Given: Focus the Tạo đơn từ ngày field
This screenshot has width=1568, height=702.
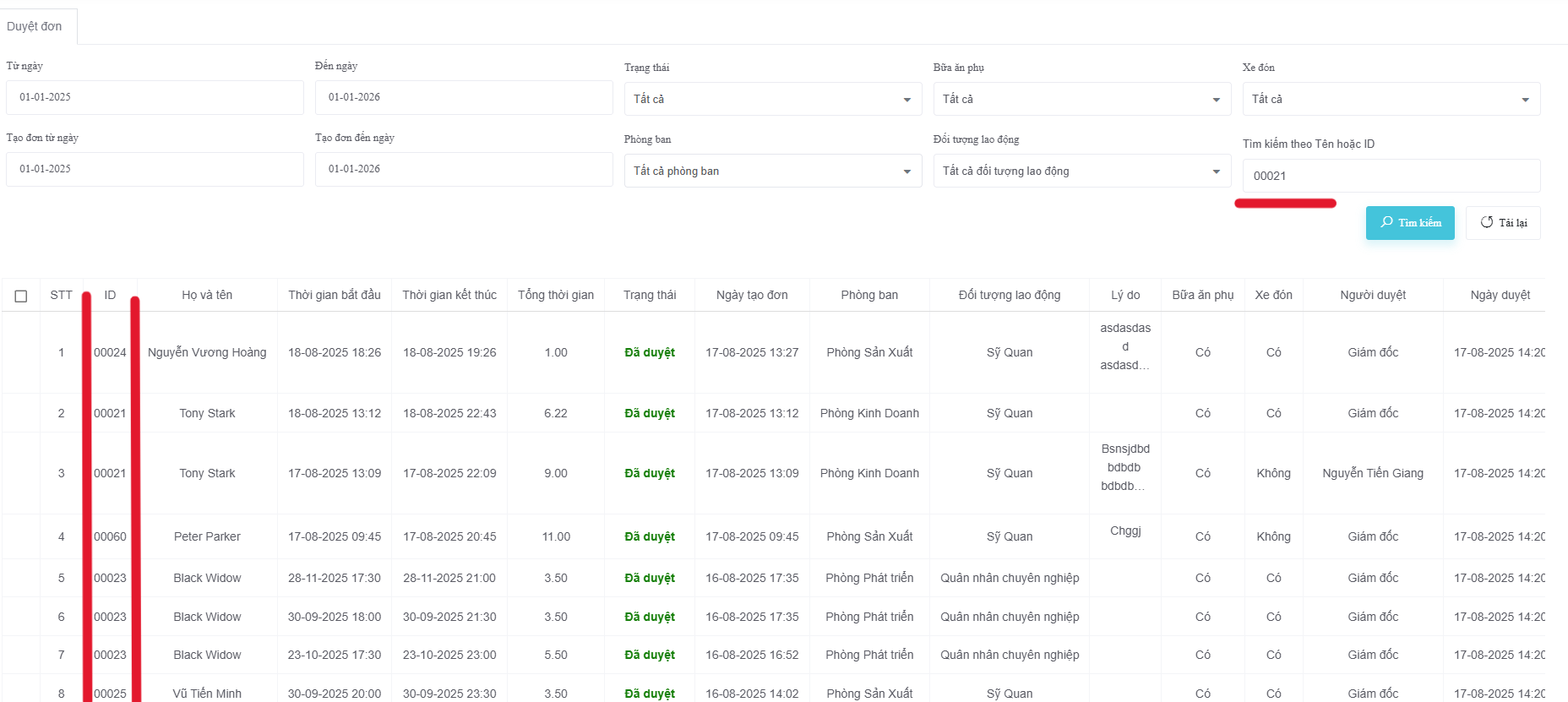Looking at the screenshot, I should click(155, 169).
